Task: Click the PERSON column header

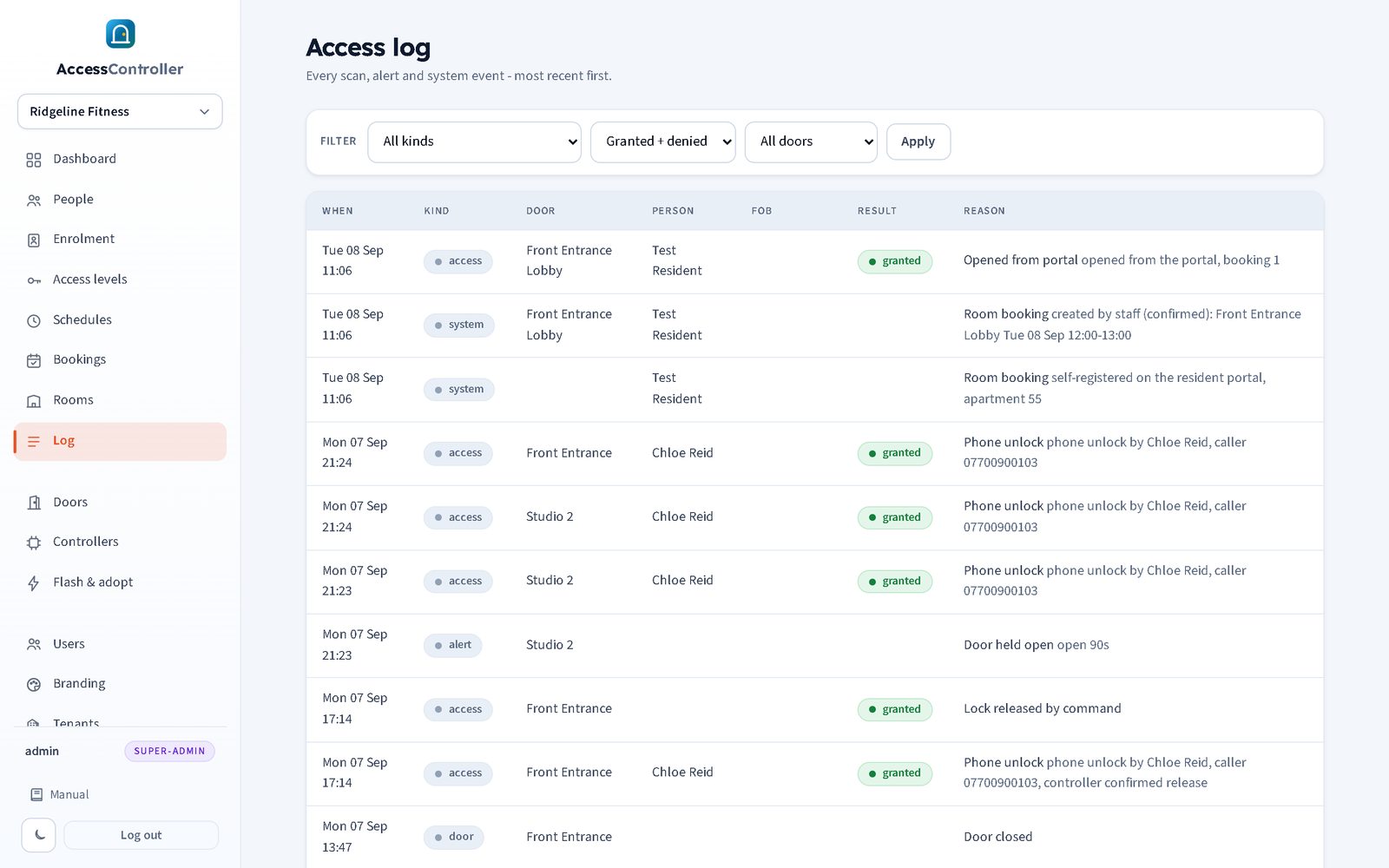Action: (673, 211)
